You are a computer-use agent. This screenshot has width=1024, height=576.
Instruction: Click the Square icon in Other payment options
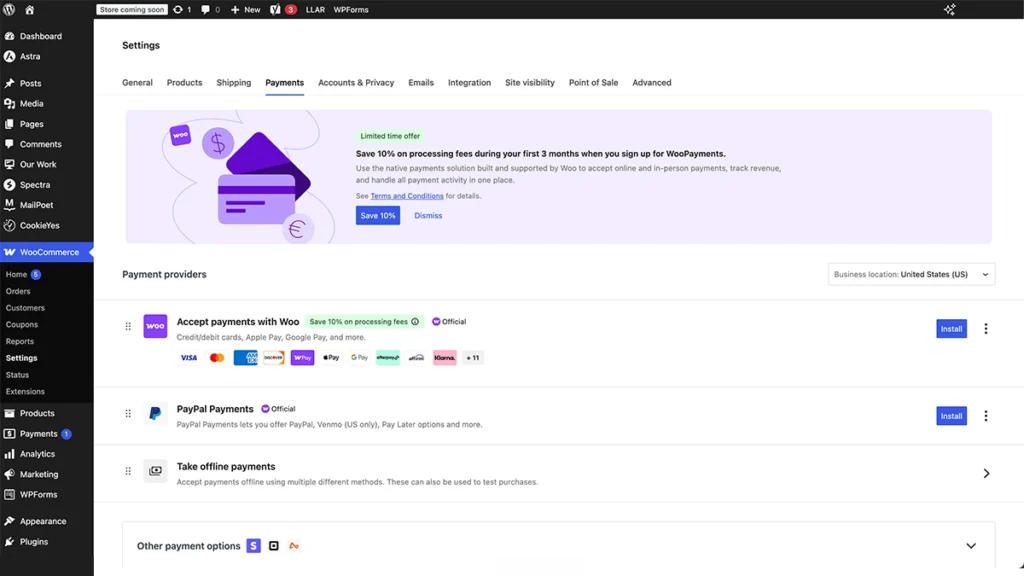tap(274, 546)
